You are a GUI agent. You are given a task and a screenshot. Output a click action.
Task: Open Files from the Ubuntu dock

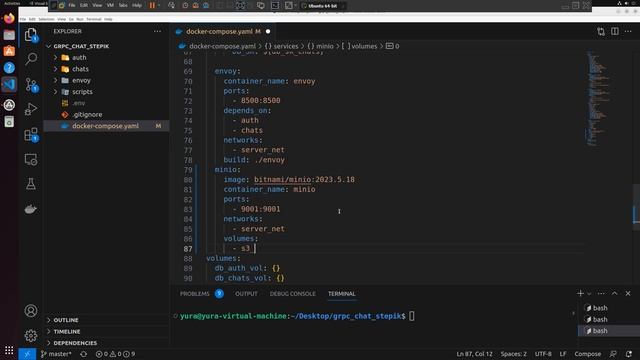tap(9, 35)
